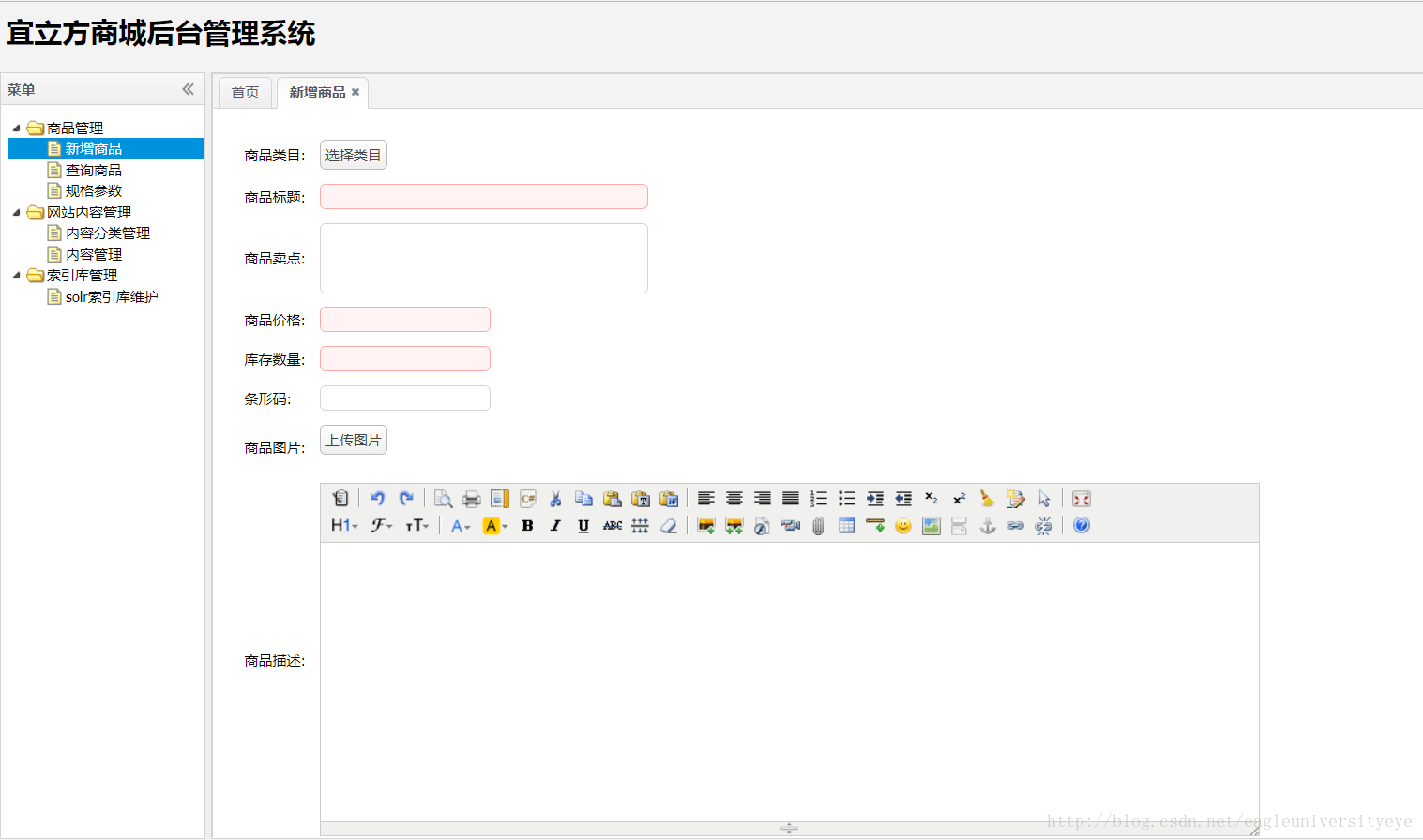Click the 选择类目 button

(x=354, y=155)
